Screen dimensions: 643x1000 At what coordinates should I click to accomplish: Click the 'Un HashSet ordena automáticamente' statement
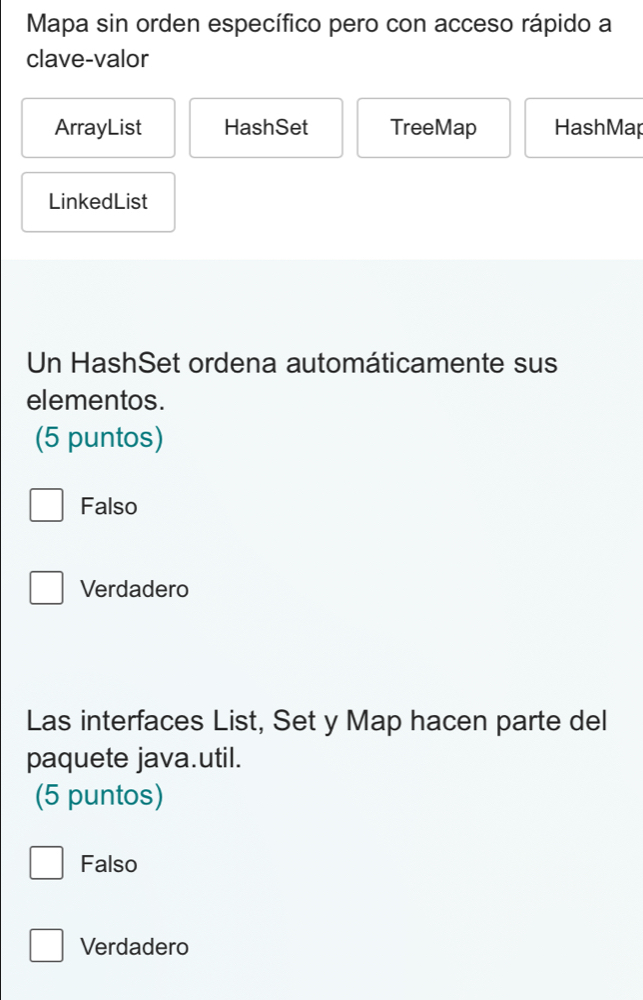(292, 362)
